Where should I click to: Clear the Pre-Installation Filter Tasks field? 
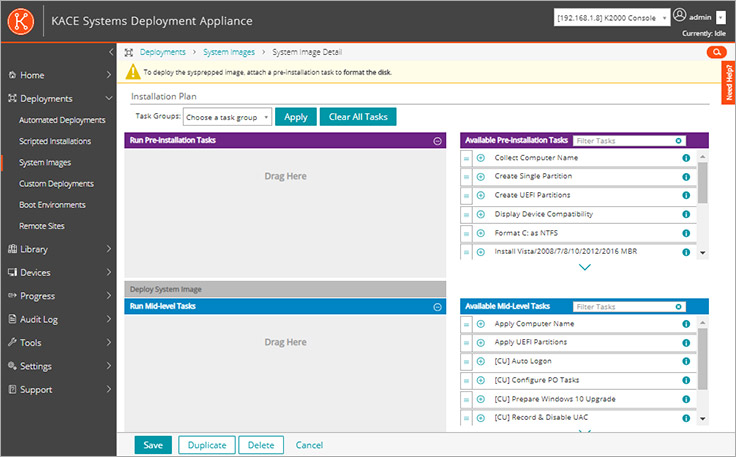click(678, 141)
